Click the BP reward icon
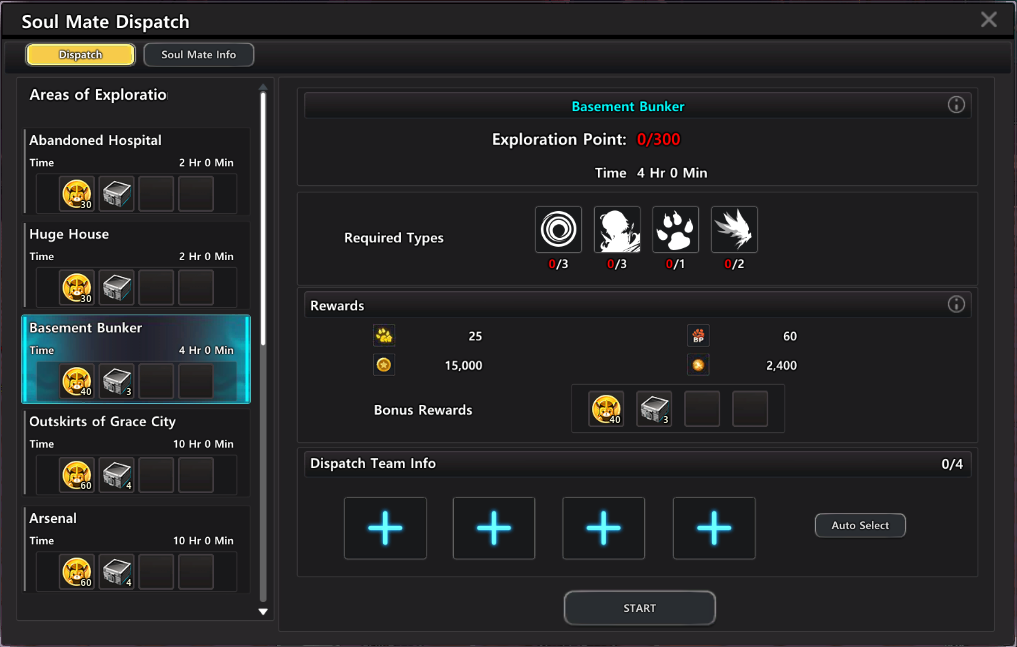The height and width of the screenshot is (647, 1017). coord(698,336)
